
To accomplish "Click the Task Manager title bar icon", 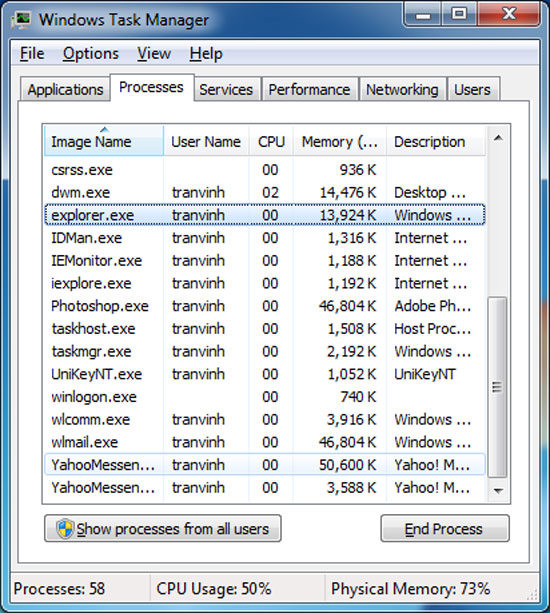I will pos(21,20).
